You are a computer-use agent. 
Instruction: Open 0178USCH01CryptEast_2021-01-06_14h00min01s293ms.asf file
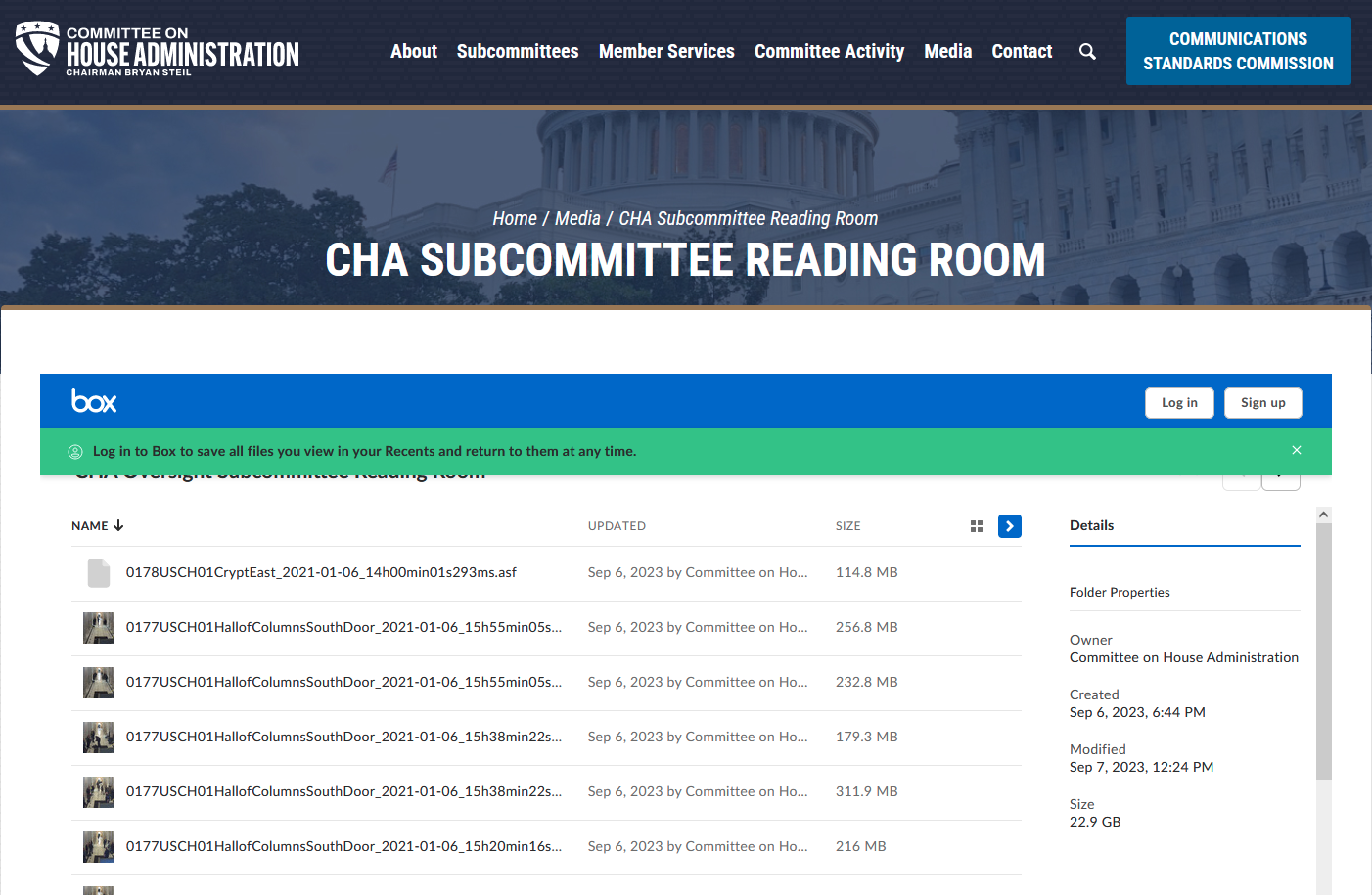[x=321, y=572]
